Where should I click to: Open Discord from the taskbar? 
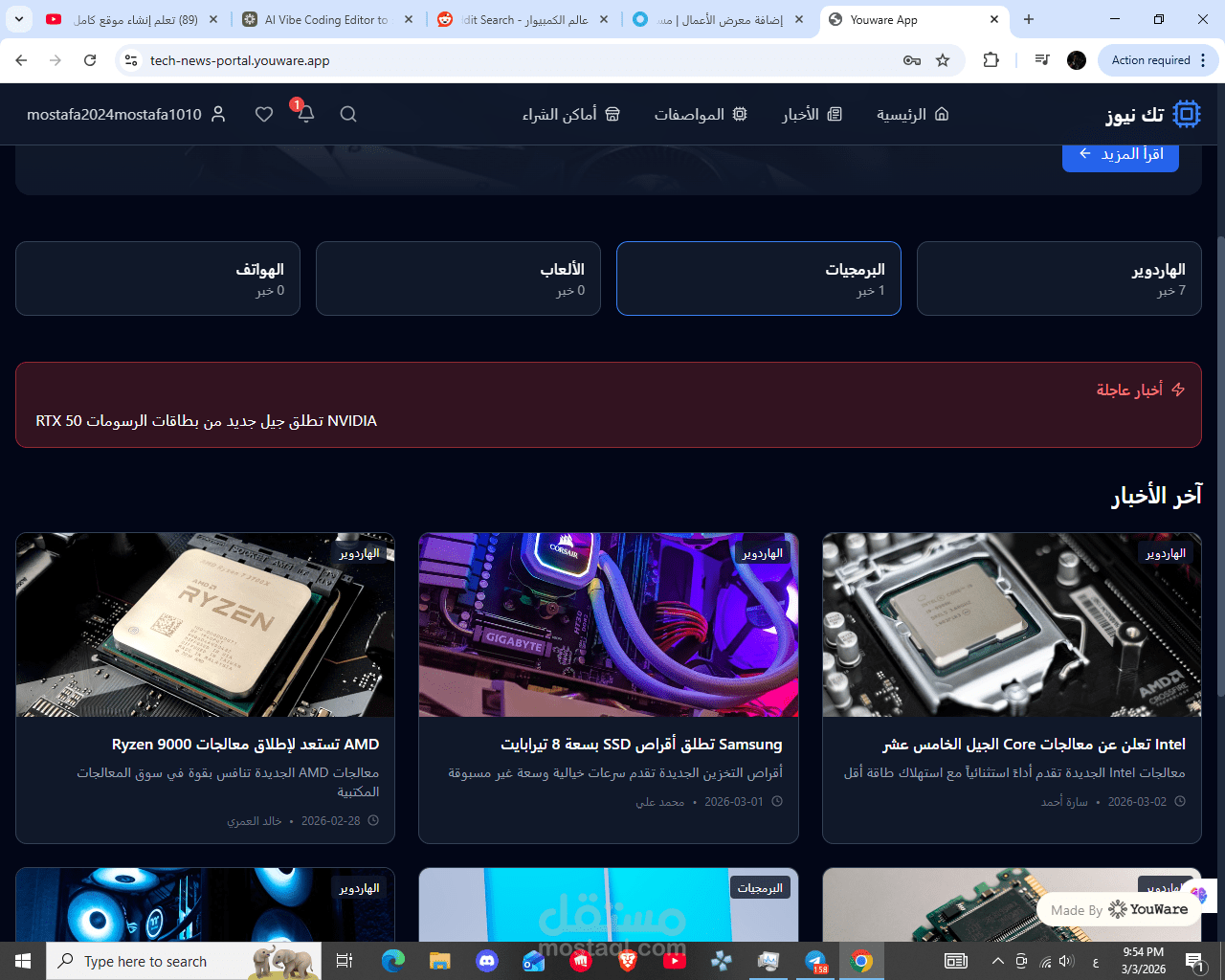click(x=487, y=961)
